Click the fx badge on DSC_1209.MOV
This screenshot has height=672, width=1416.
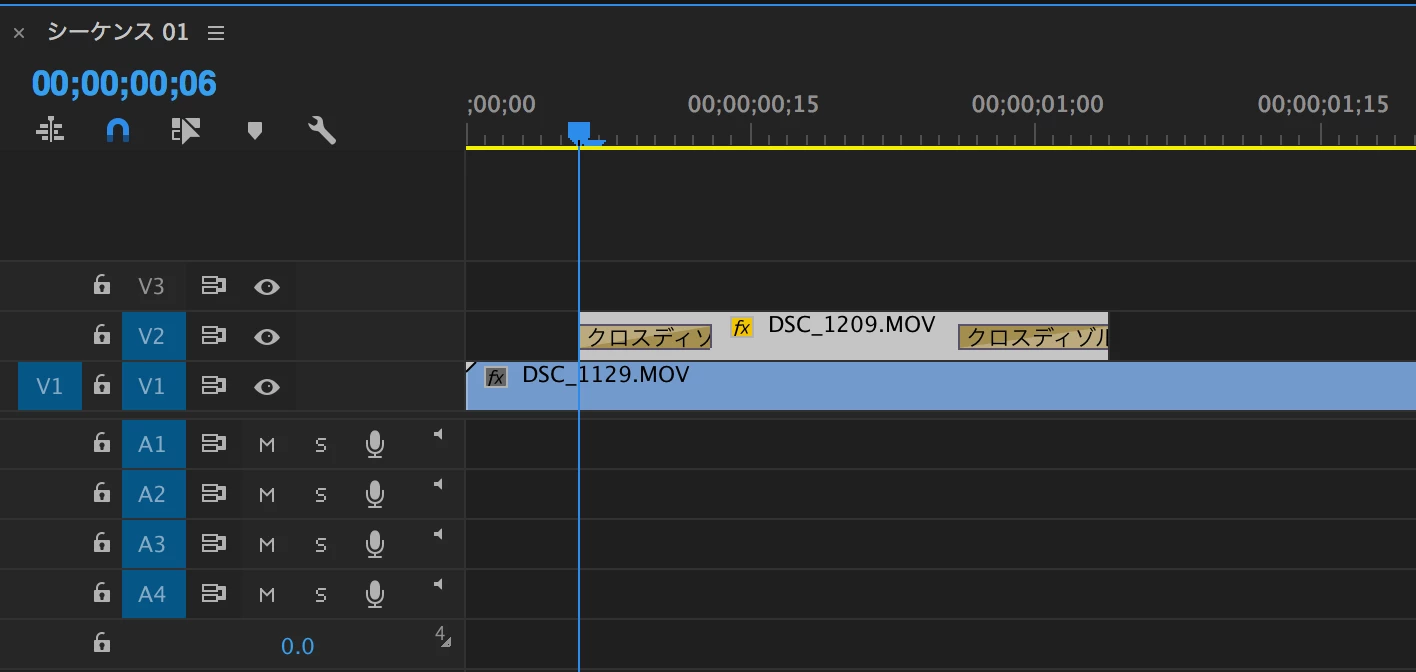pos(741,327)
